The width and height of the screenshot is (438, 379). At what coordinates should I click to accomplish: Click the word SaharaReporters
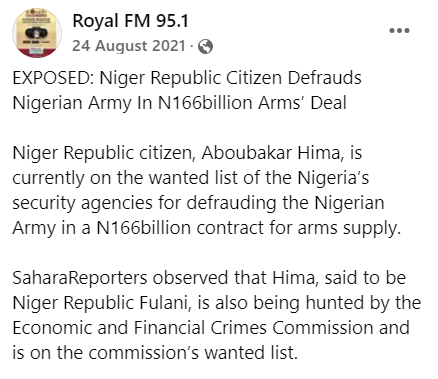pyautogui.click(x=80, y=278)
